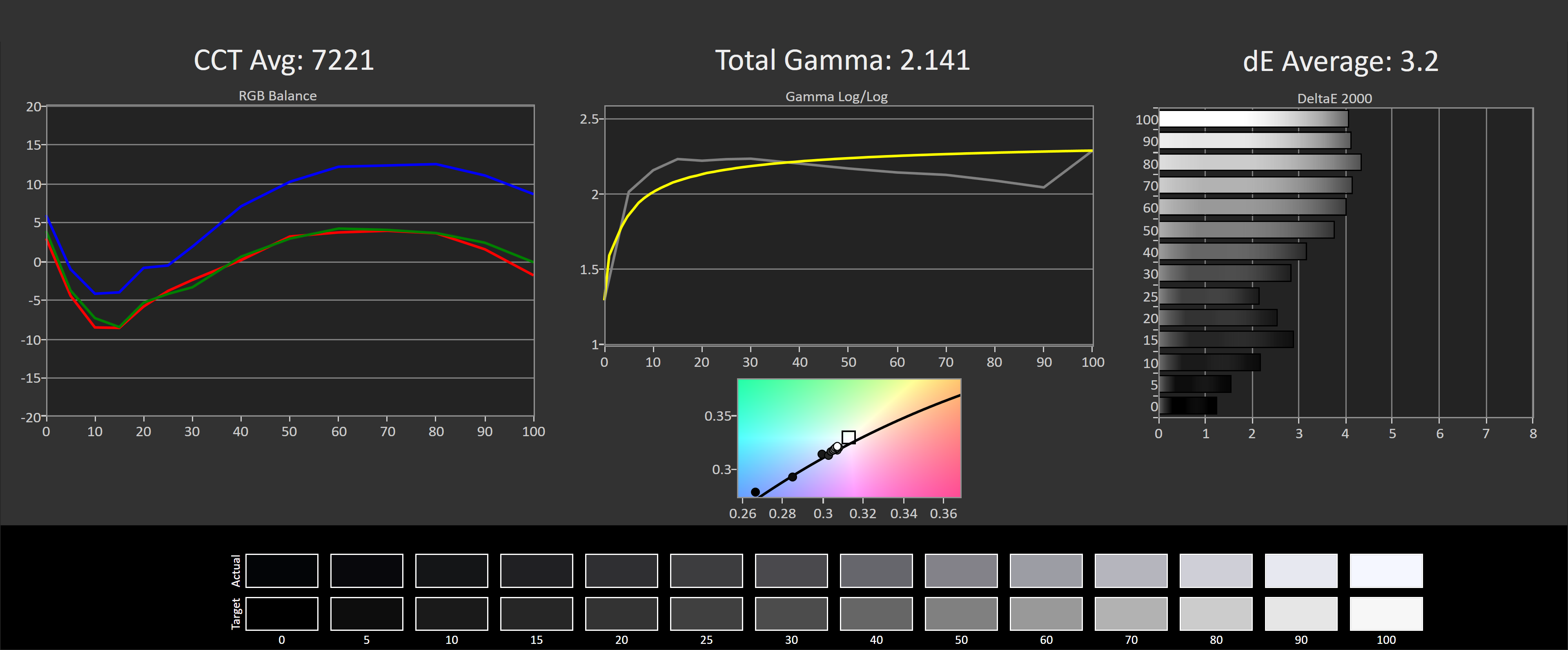Click the white square target on CIE chart
The image size is (1568, 650).
pos(849,437)
